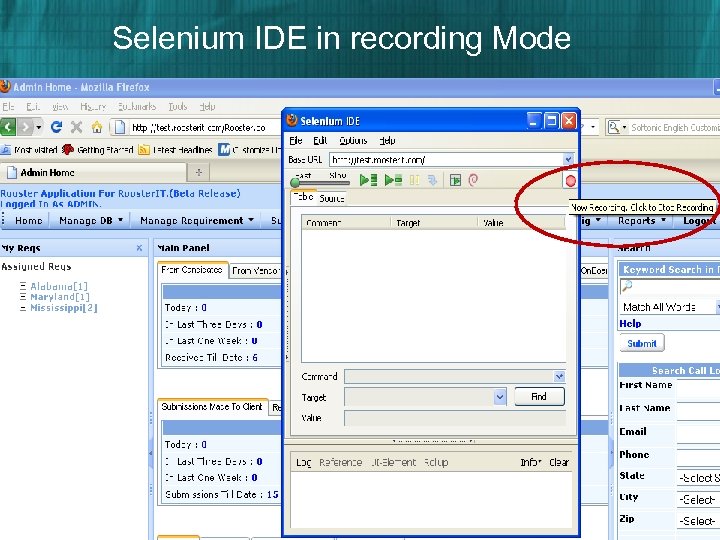Stop recording with the red record button
Screen dimensions: 720x540
coord(570,181)
